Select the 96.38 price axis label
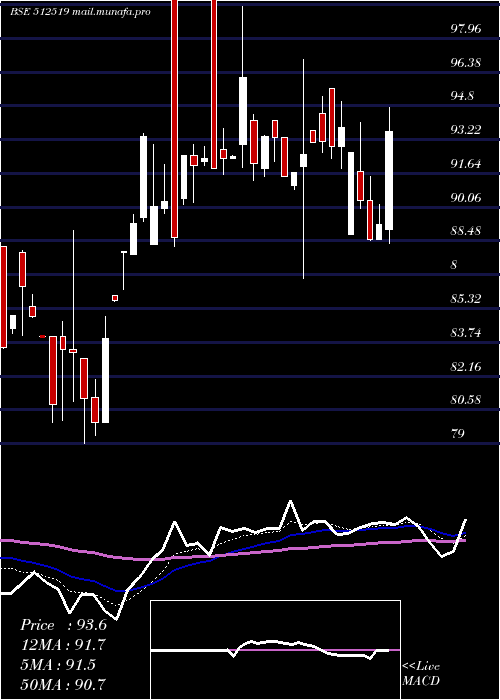 pos(466,63)
